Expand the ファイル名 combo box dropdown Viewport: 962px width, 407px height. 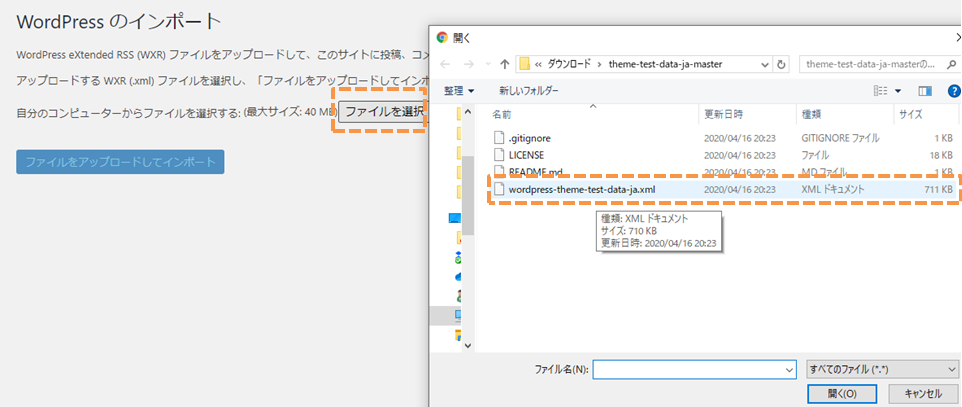coord(790,370)
